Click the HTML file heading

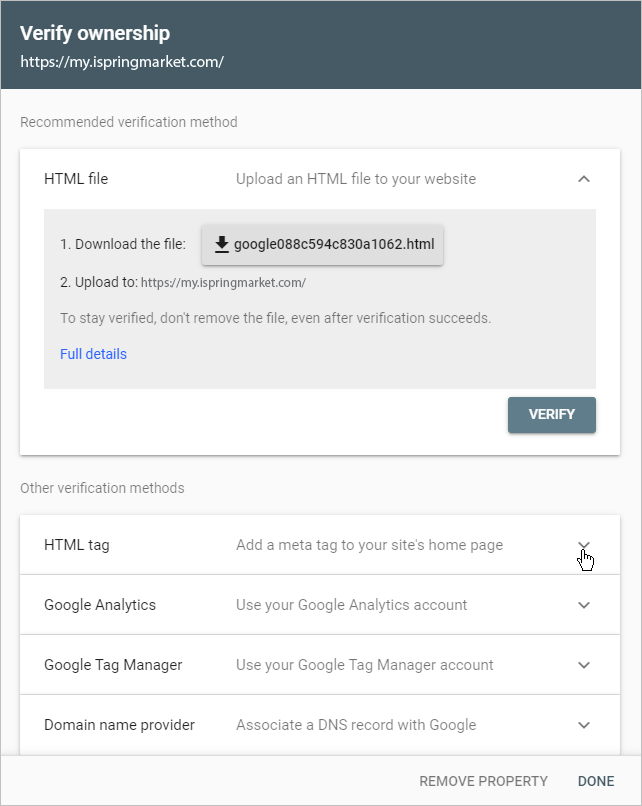[76, 179]
